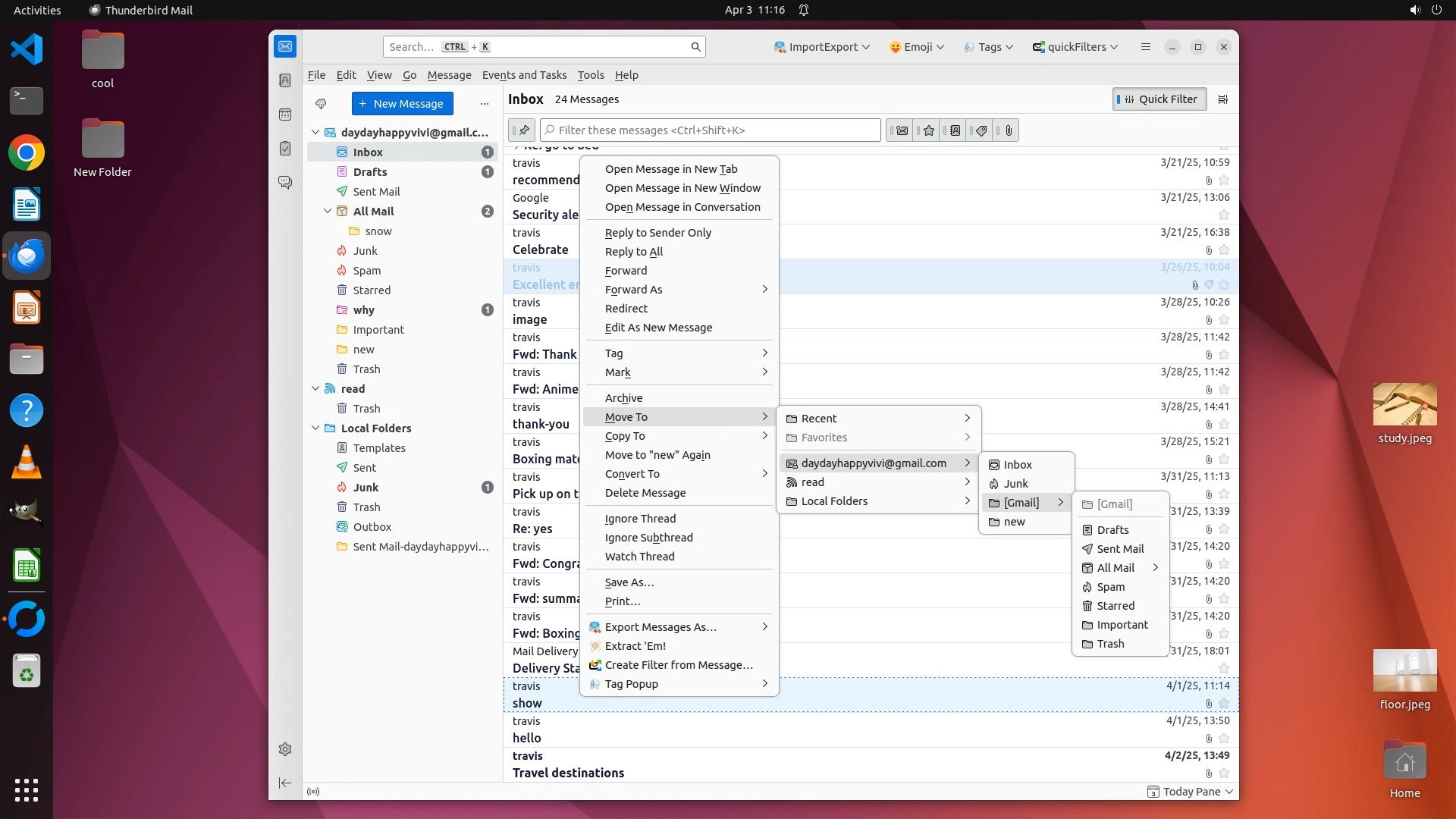
Task: Open the ImportExport dropdown
Action: [821, 47]
